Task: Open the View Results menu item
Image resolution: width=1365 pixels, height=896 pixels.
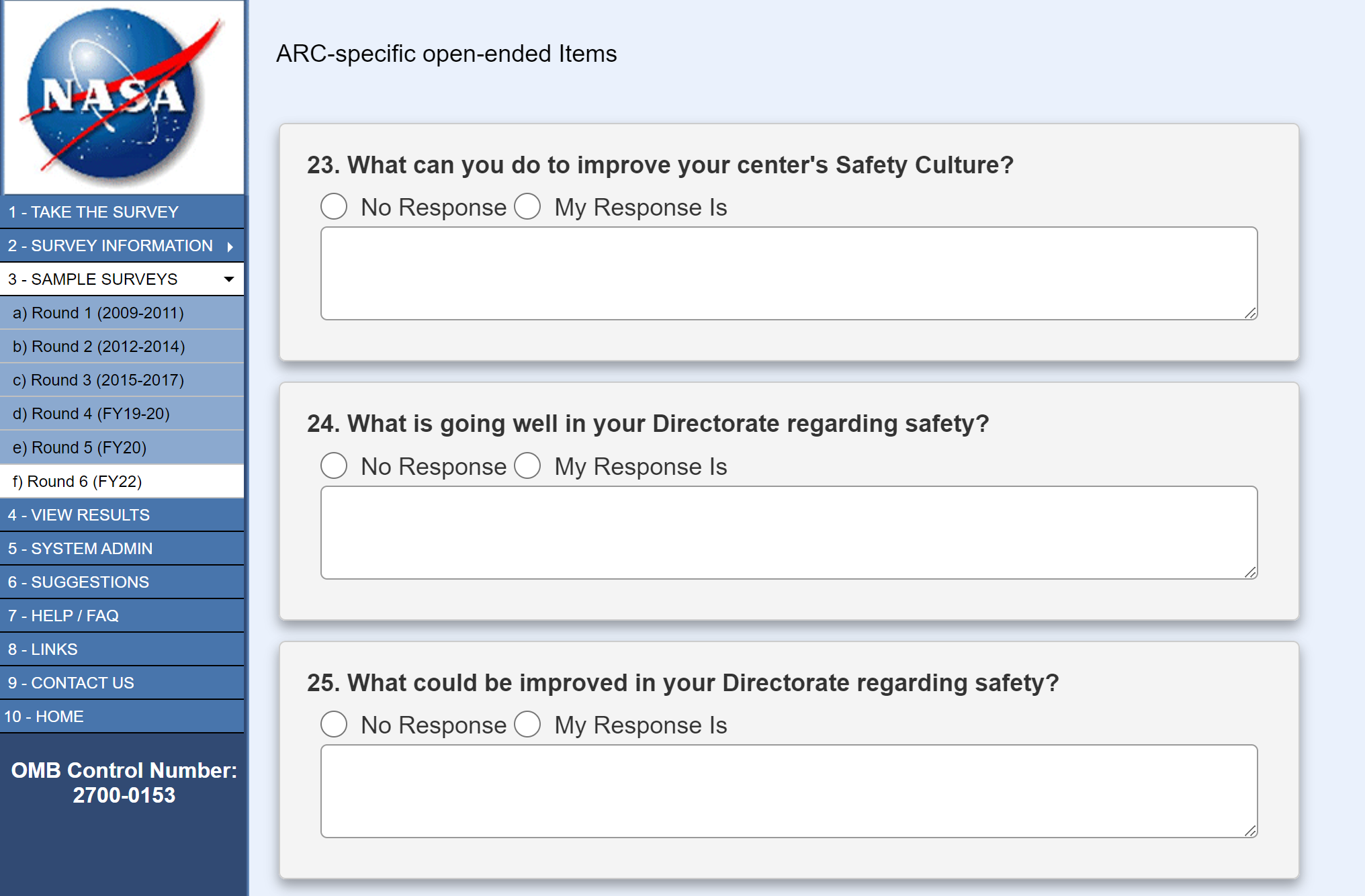Action: (79, 515)
